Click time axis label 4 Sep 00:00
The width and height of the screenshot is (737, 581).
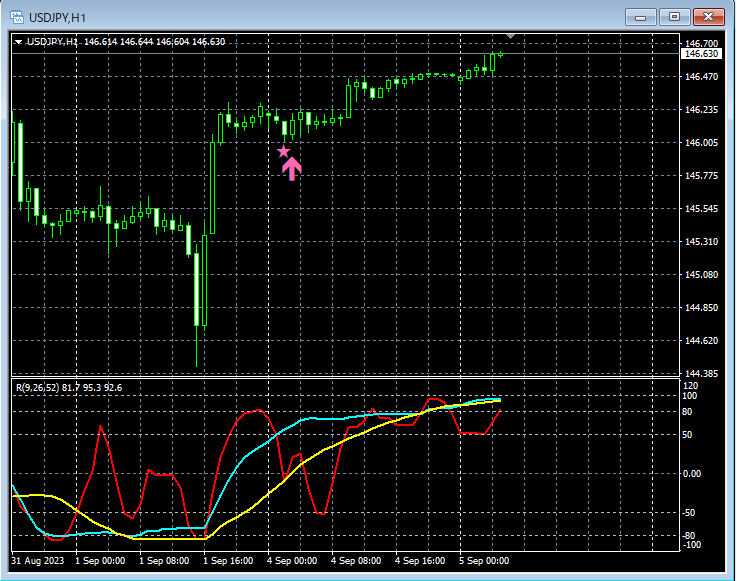click(x=292, y=561)
